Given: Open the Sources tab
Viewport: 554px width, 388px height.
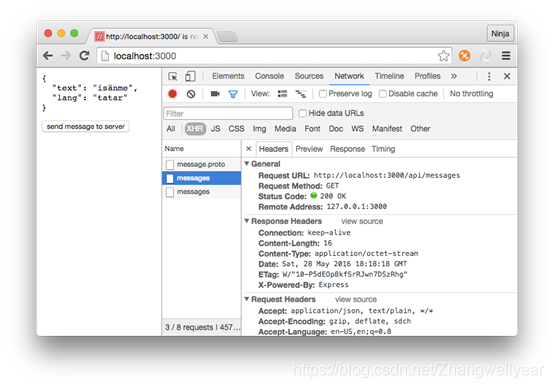Looking at the screenshot, I should point(309,76).
